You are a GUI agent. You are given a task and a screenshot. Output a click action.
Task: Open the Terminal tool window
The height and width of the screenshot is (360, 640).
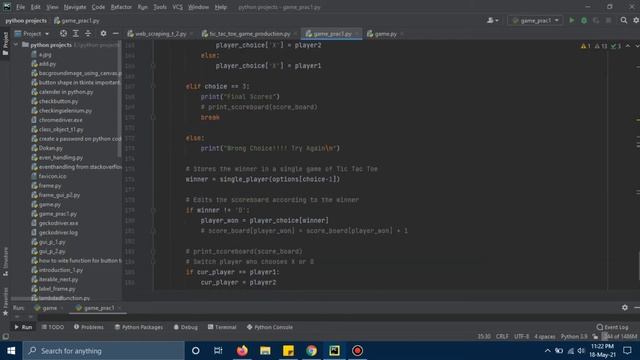(x=222, y=327)
